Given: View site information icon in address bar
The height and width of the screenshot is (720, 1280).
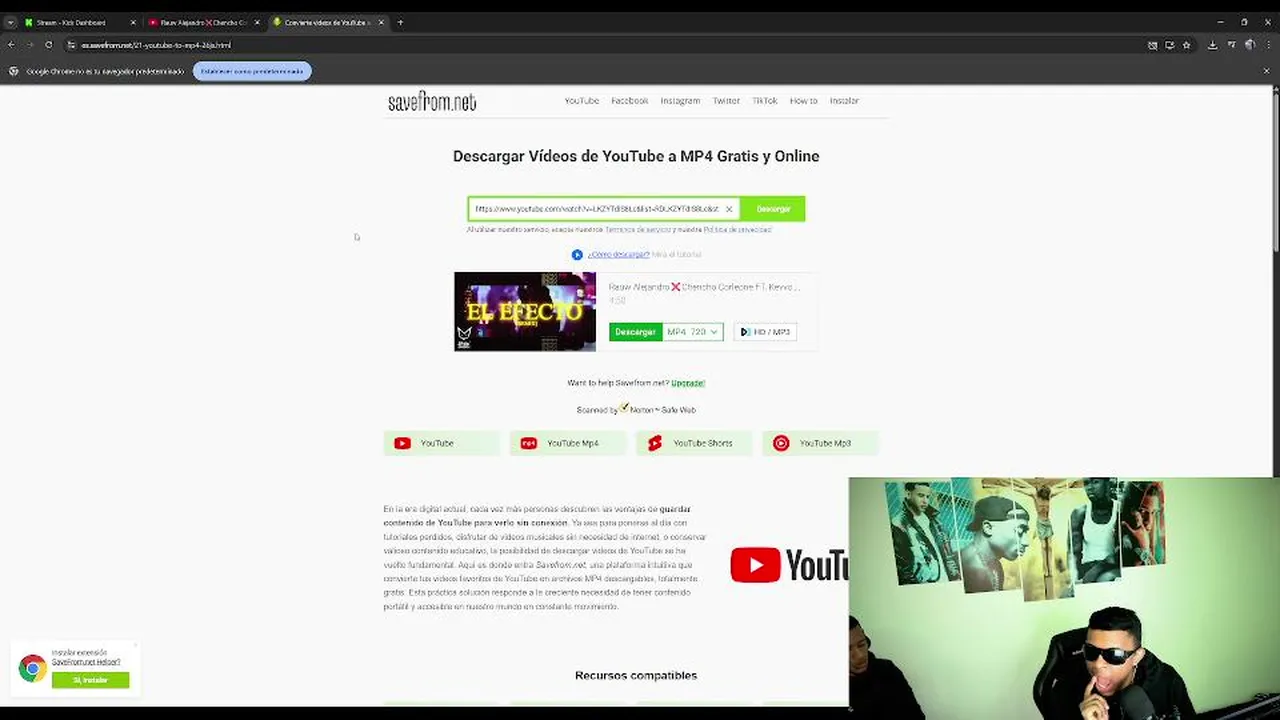Looking at the screenshot, I should 72,45.
